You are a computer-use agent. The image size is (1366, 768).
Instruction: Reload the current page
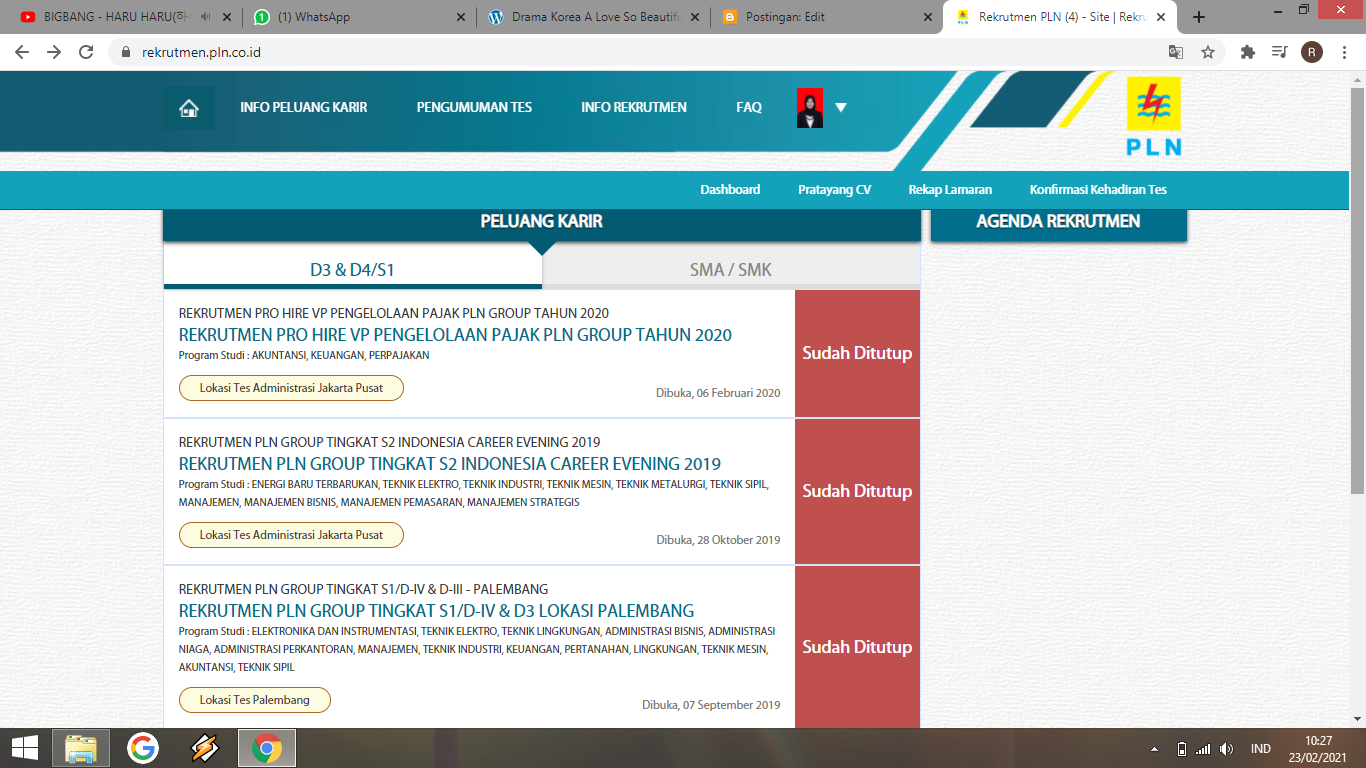coord(86,52)
